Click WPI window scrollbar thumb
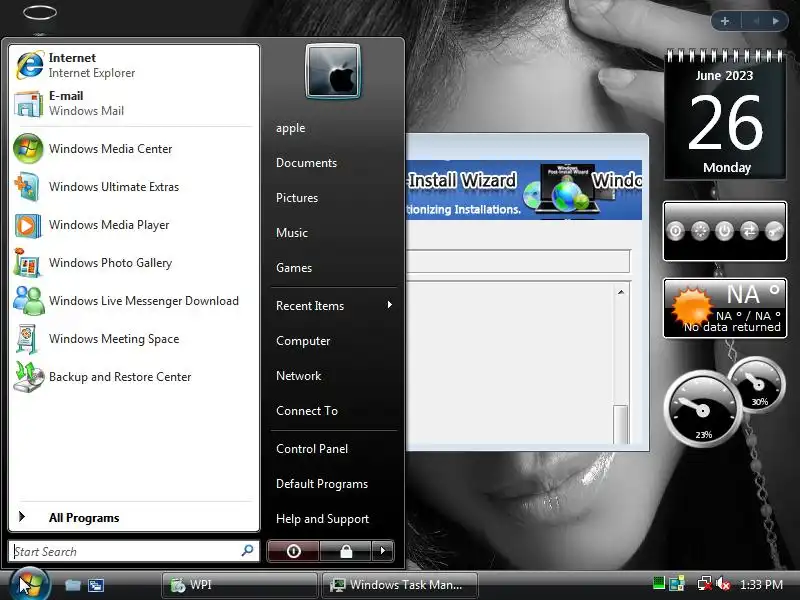Viewport: 800px width, 600px height. (x=621, y=423)
